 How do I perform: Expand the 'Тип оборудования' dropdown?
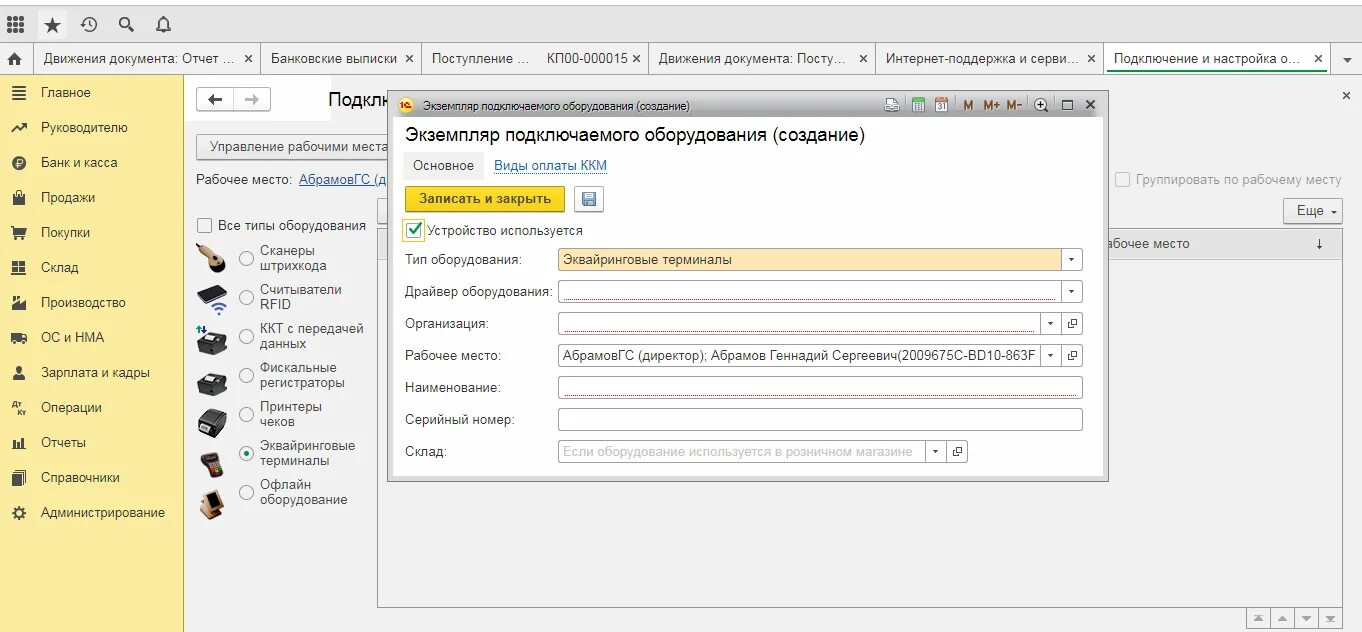point(1072,259)
